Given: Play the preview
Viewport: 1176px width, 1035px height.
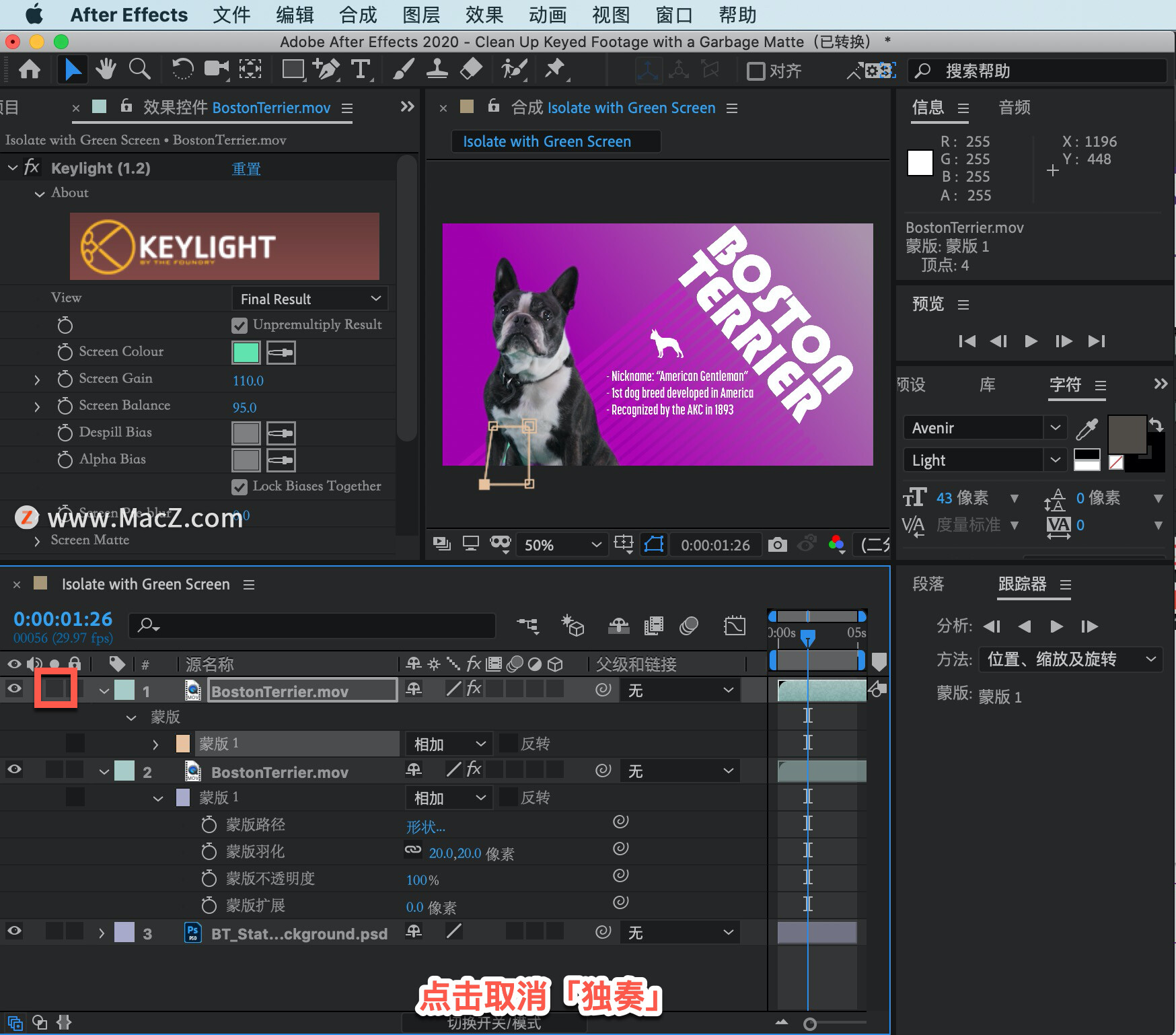Looking at the screenshot, I should tap(1031, 341).
